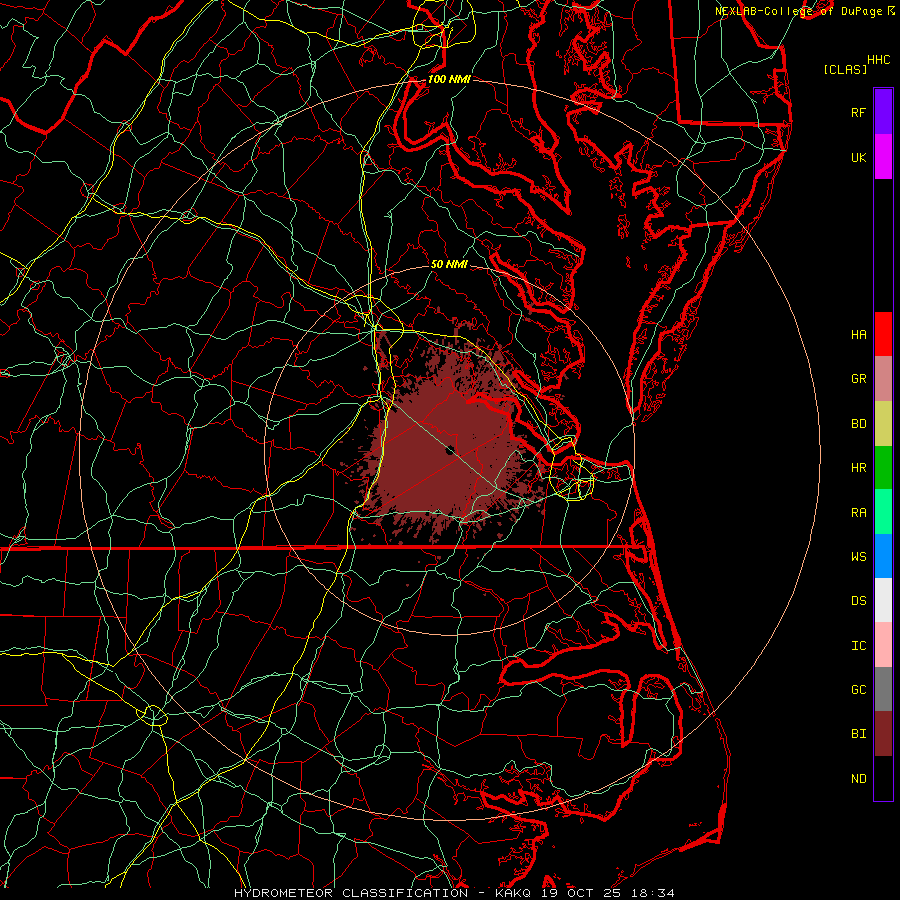Click the GR pink legend swatch

click(883, 379)
